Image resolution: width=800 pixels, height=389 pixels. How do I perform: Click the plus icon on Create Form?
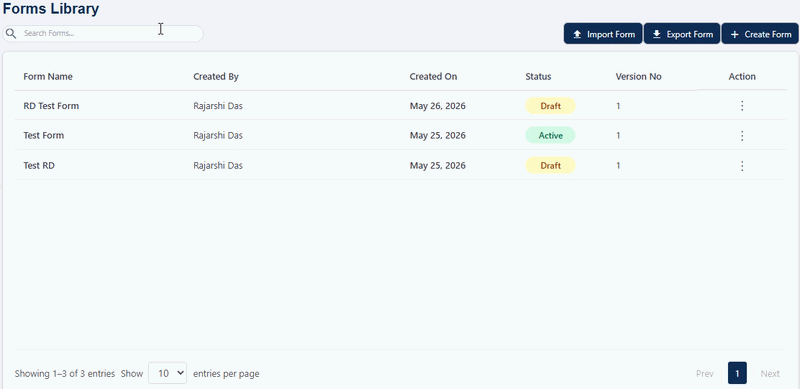pos(735,34)
